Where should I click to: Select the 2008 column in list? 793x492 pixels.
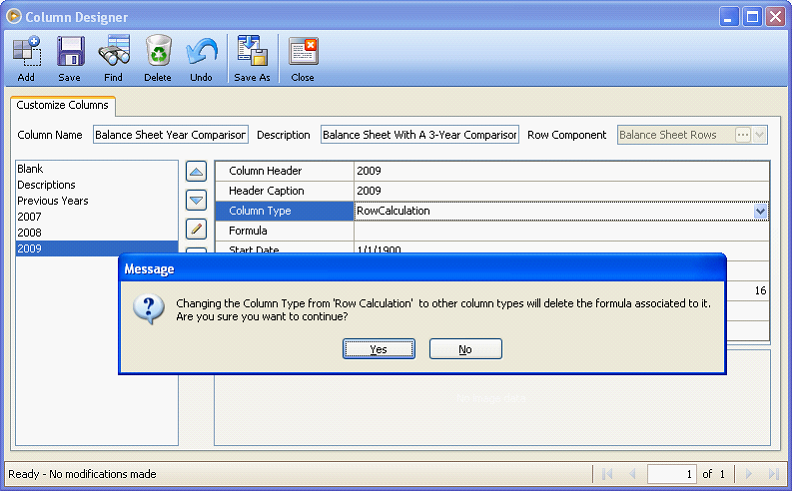tap(97, 233)
